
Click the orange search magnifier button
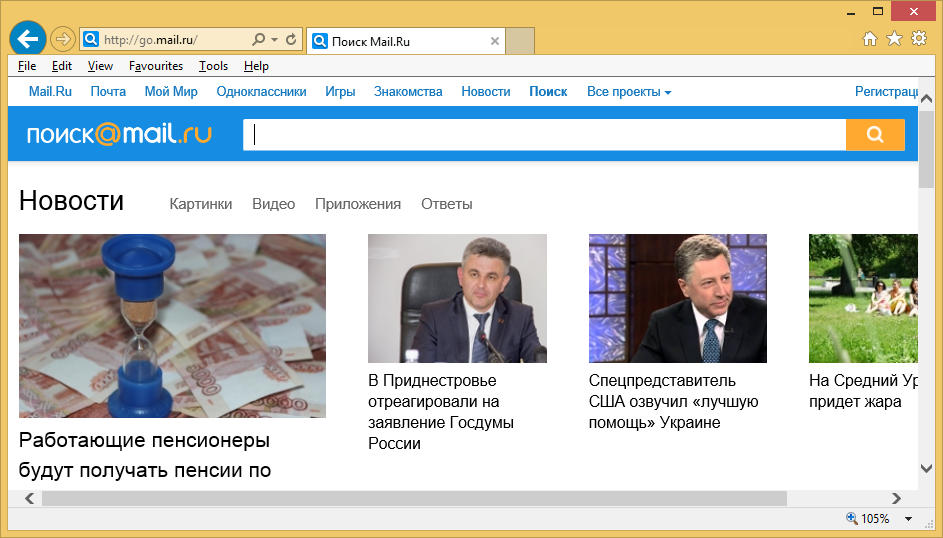click(x=875, y=135)
